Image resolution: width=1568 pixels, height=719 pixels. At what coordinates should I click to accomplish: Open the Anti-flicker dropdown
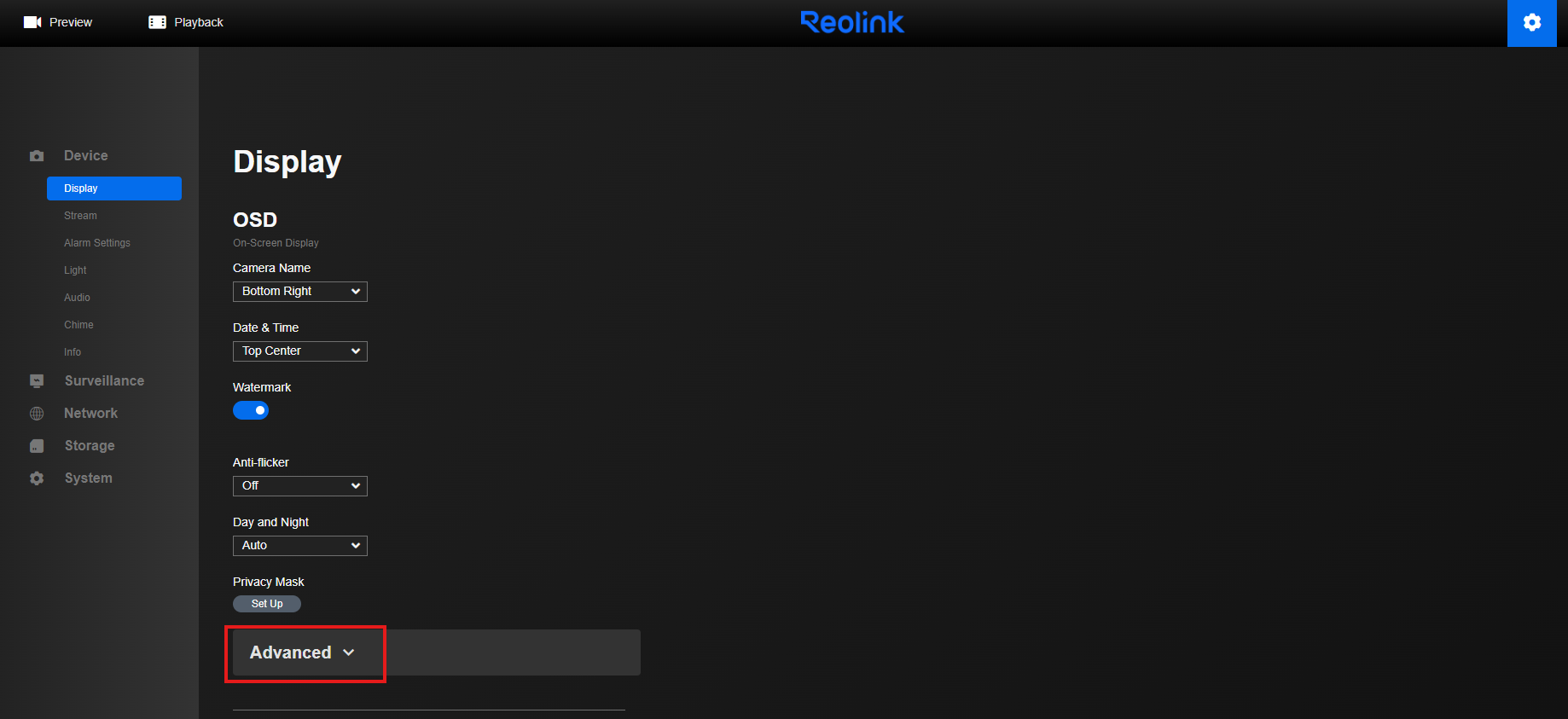click(300, 486)
